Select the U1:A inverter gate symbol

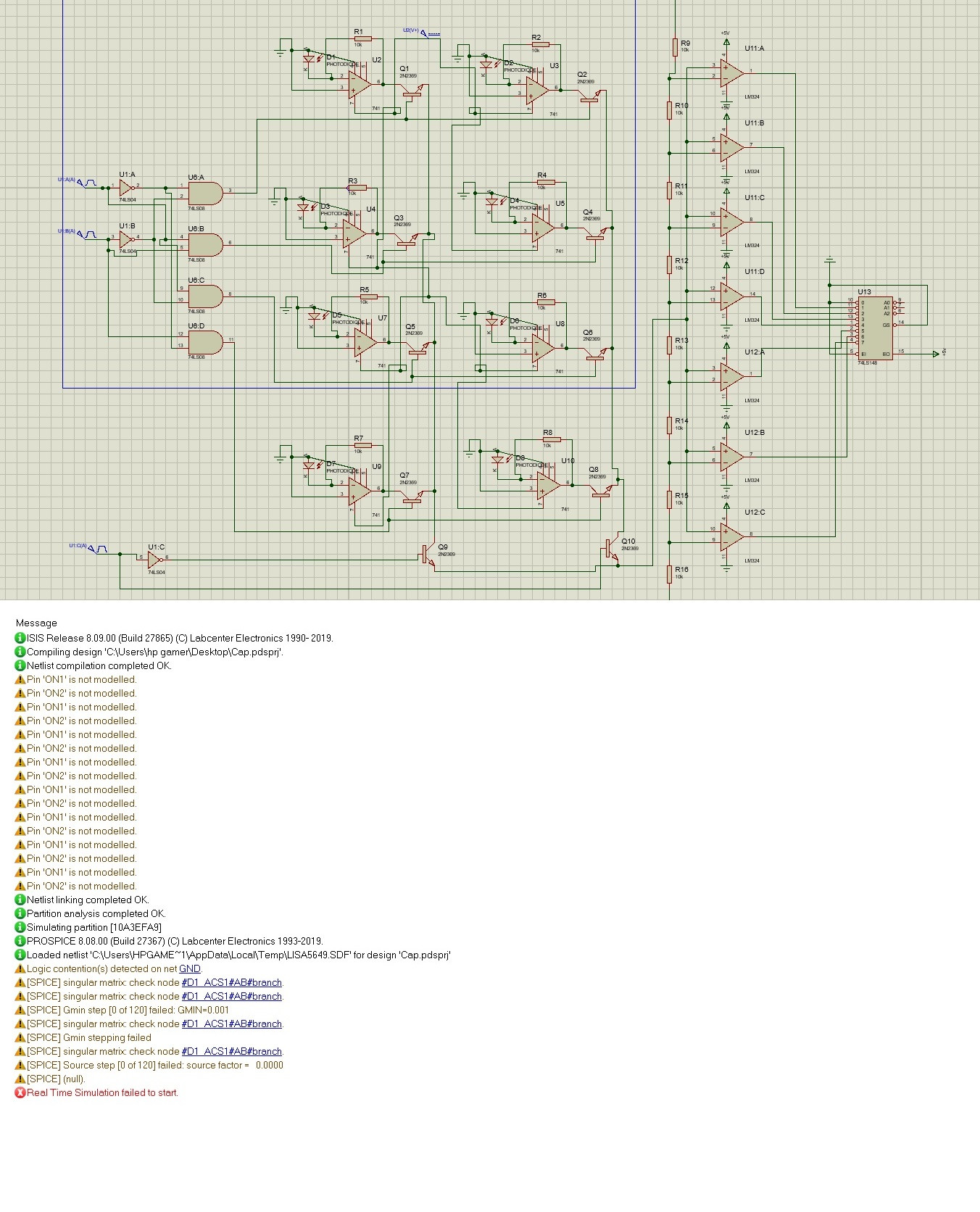pyautogui.click(x=126, y=188)
